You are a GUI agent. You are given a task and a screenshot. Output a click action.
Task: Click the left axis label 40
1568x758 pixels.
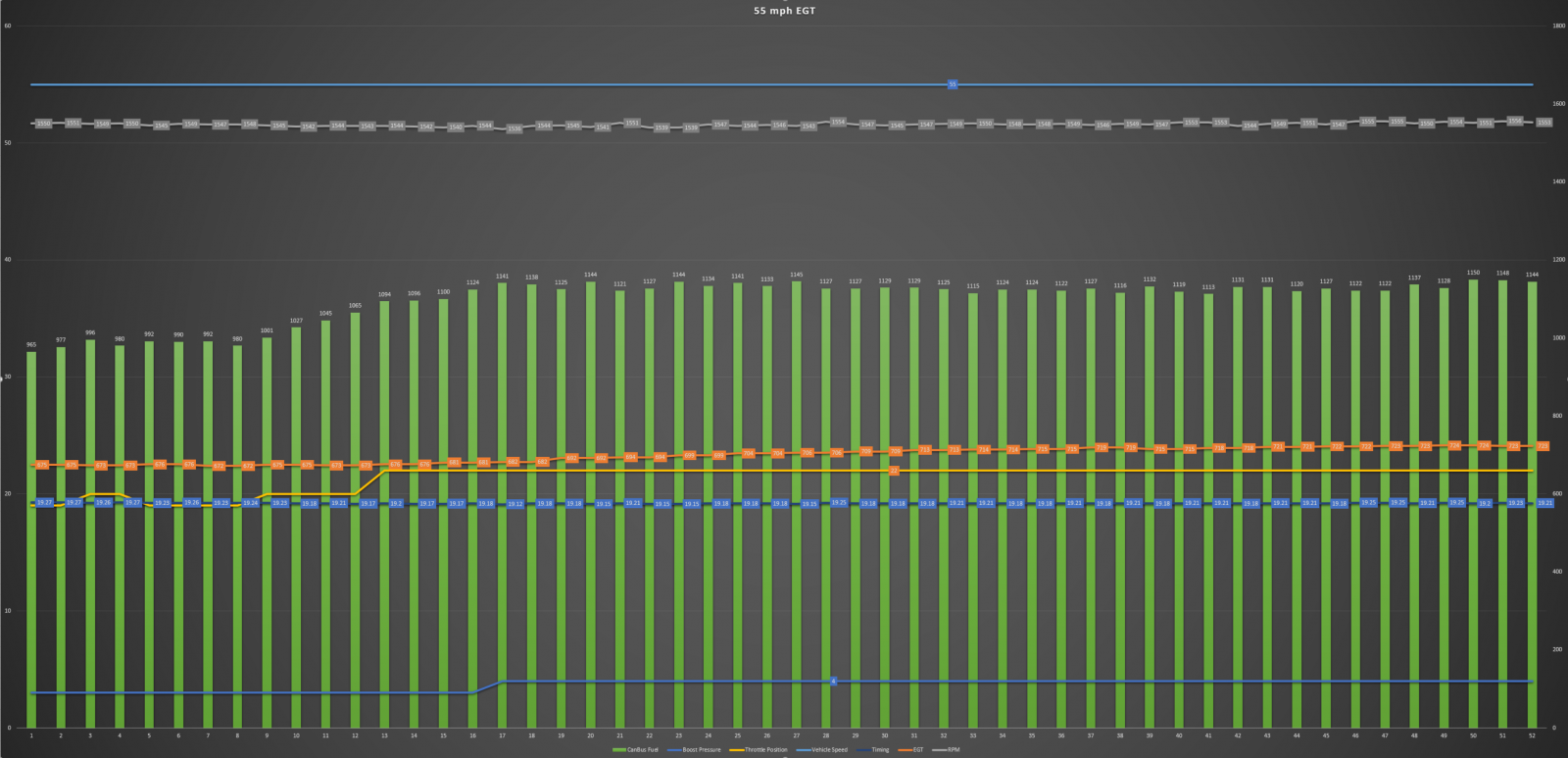coord(8,260)
